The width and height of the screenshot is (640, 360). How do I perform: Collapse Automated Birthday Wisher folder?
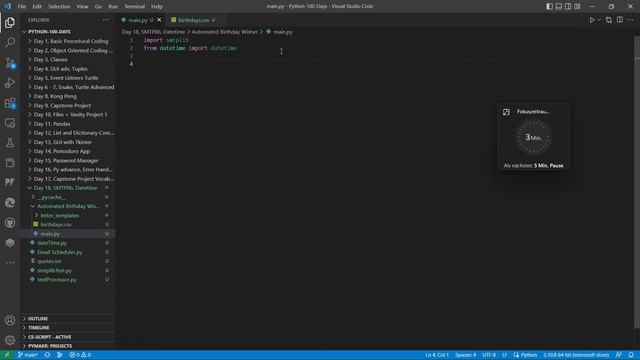68,206
